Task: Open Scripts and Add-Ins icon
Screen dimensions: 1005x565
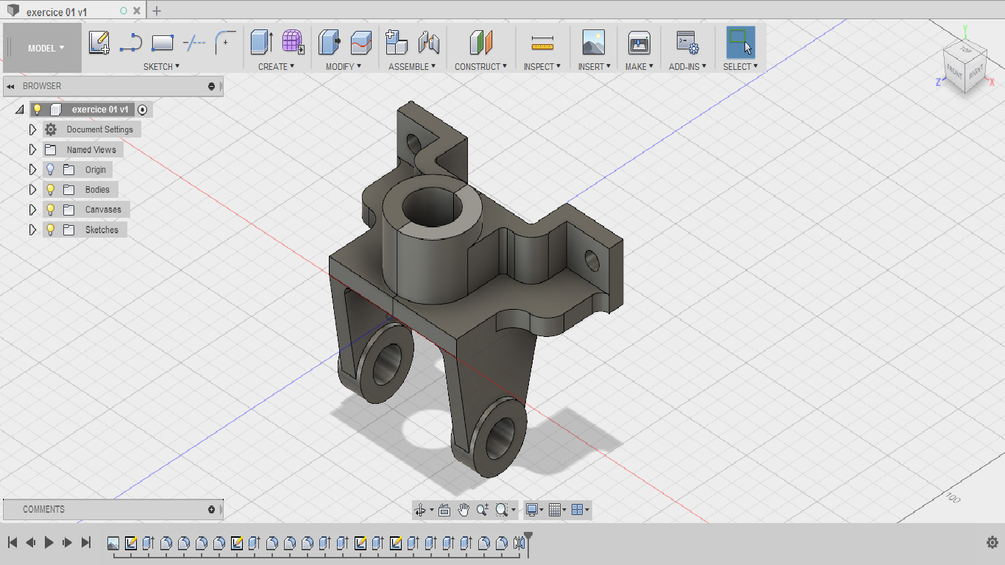Action: click(687, 43)
